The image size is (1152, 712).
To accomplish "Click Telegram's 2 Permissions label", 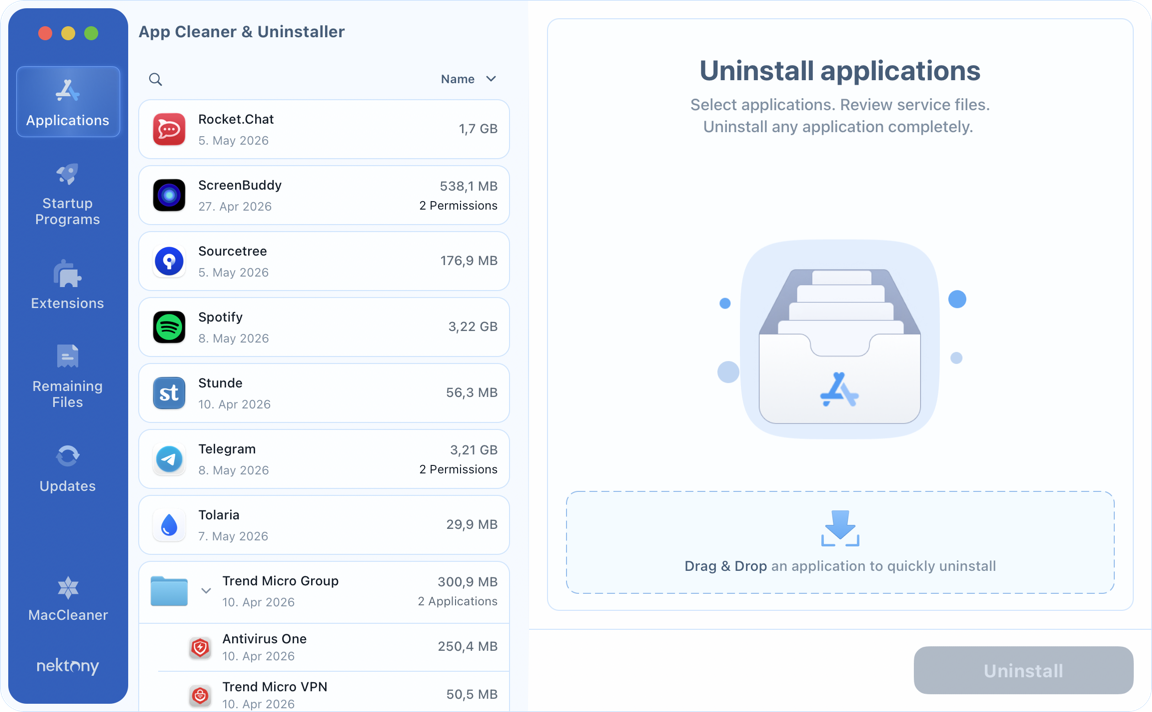I will coord(458,470).
